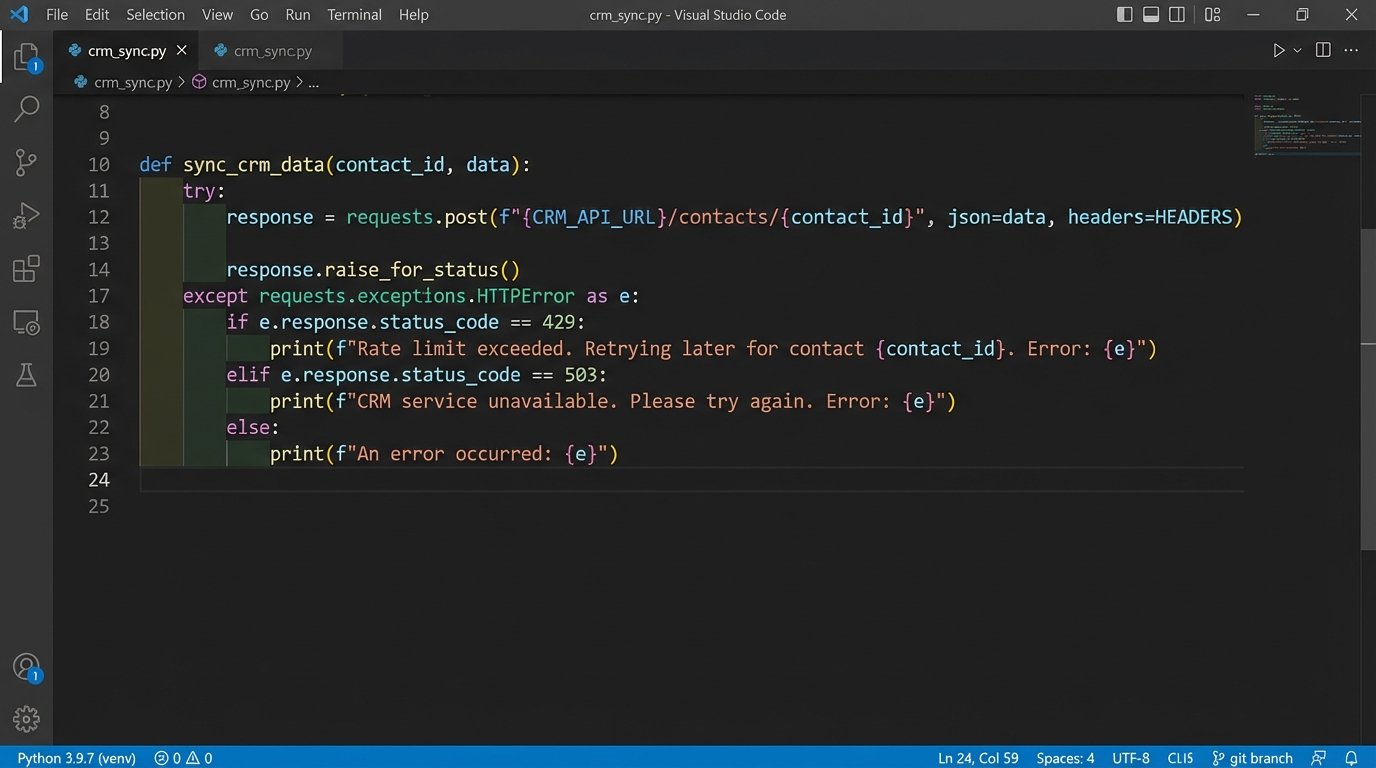
Task: Open the Testing flask icon view
Action: [x=26, y=375]
